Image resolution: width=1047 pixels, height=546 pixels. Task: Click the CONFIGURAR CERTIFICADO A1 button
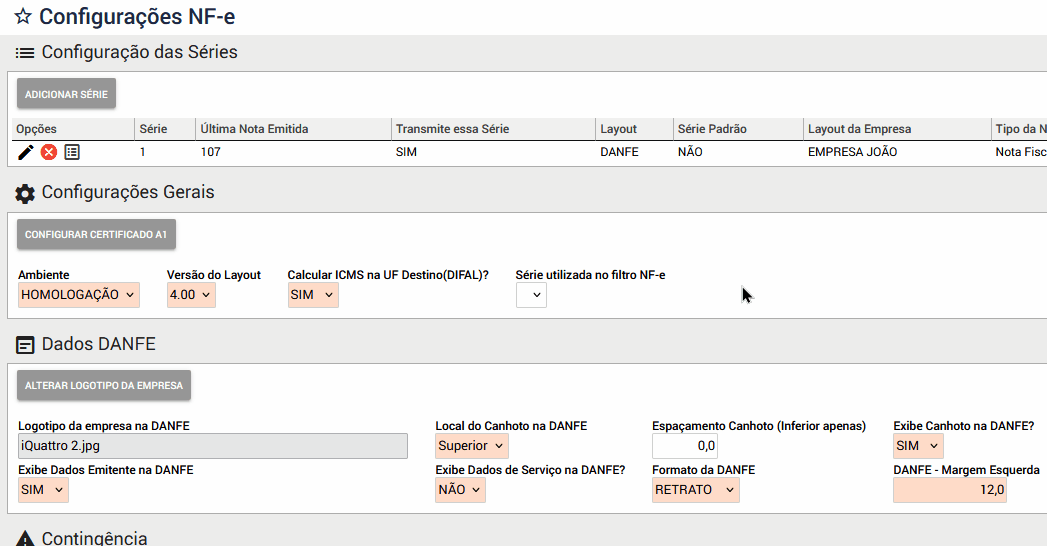pos(96,235)
